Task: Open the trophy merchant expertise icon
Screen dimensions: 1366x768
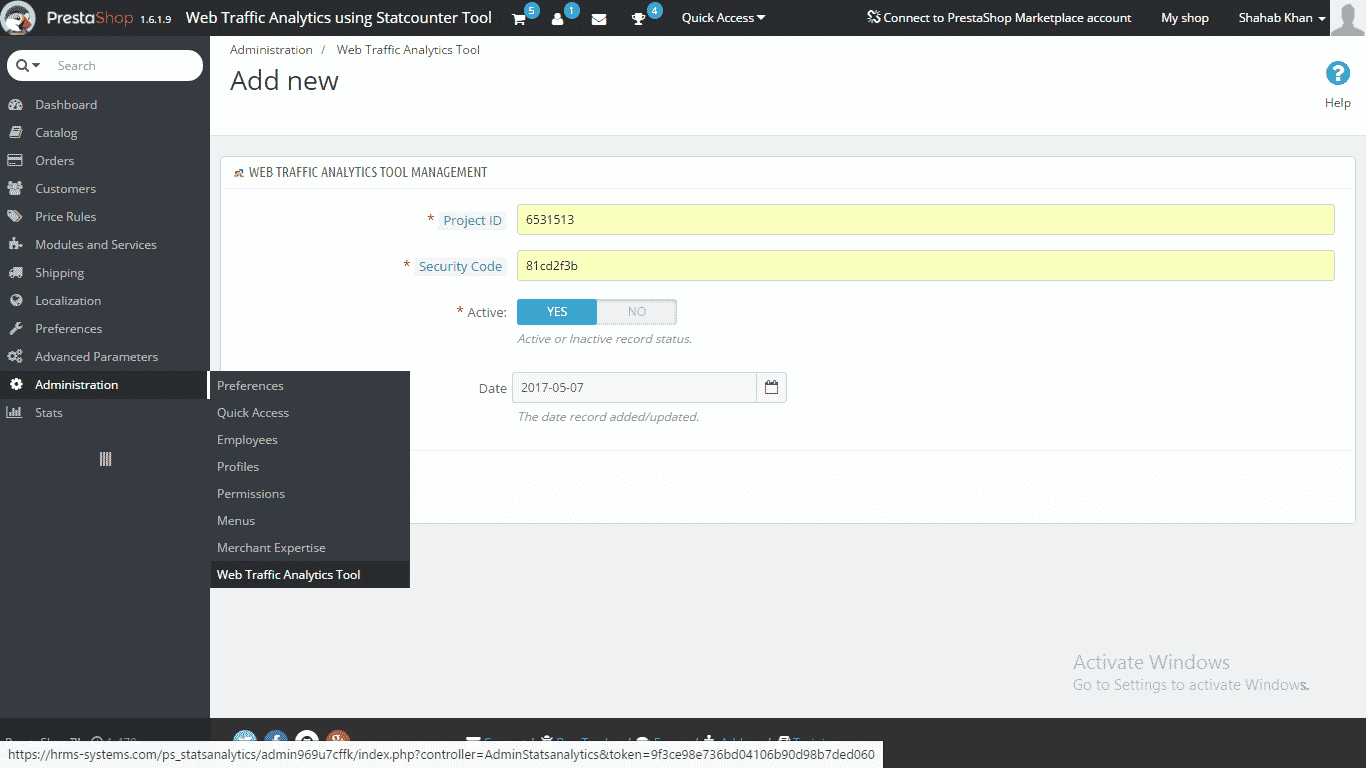Action: pyautogui.click(x=639, y=19)
